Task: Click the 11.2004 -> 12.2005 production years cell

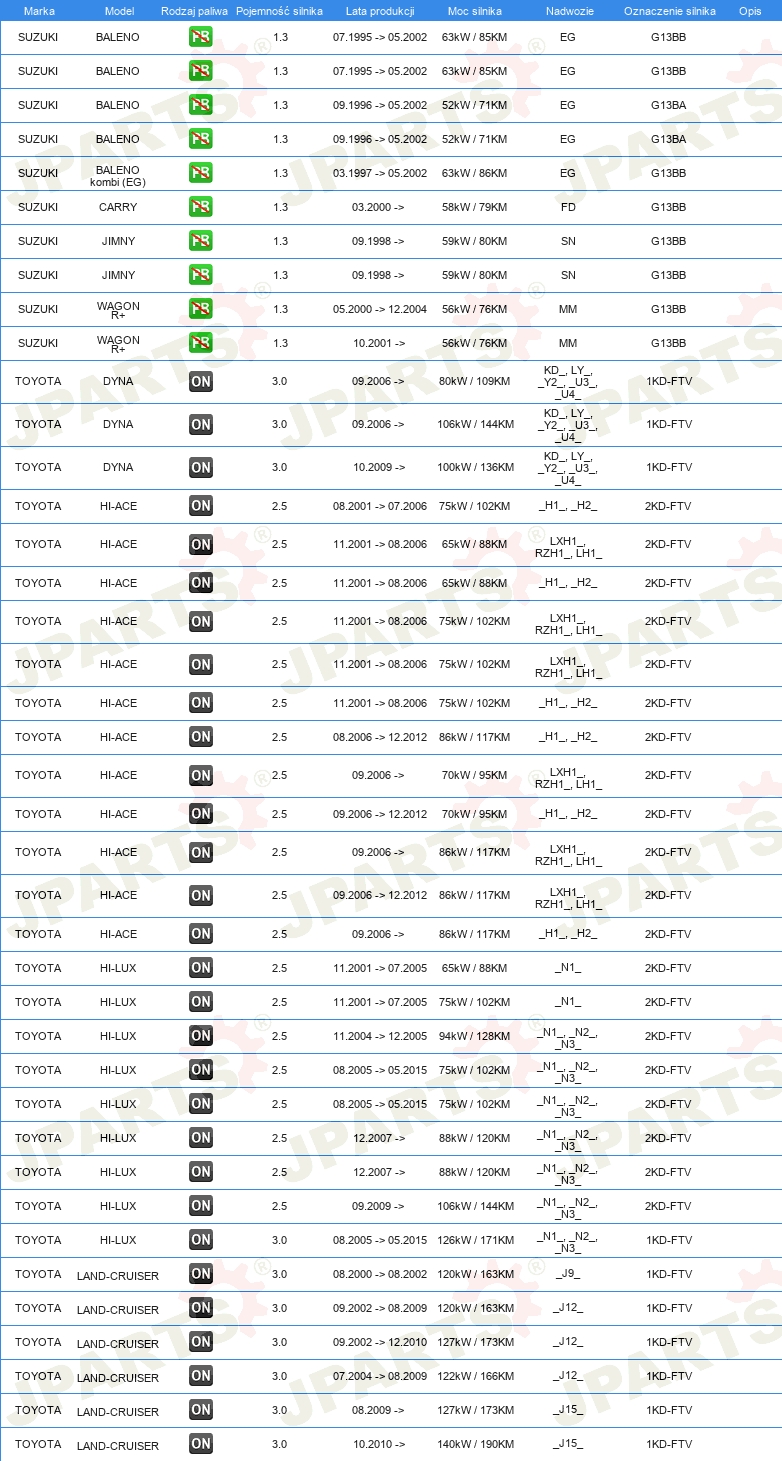Action: click(380, 1036)
